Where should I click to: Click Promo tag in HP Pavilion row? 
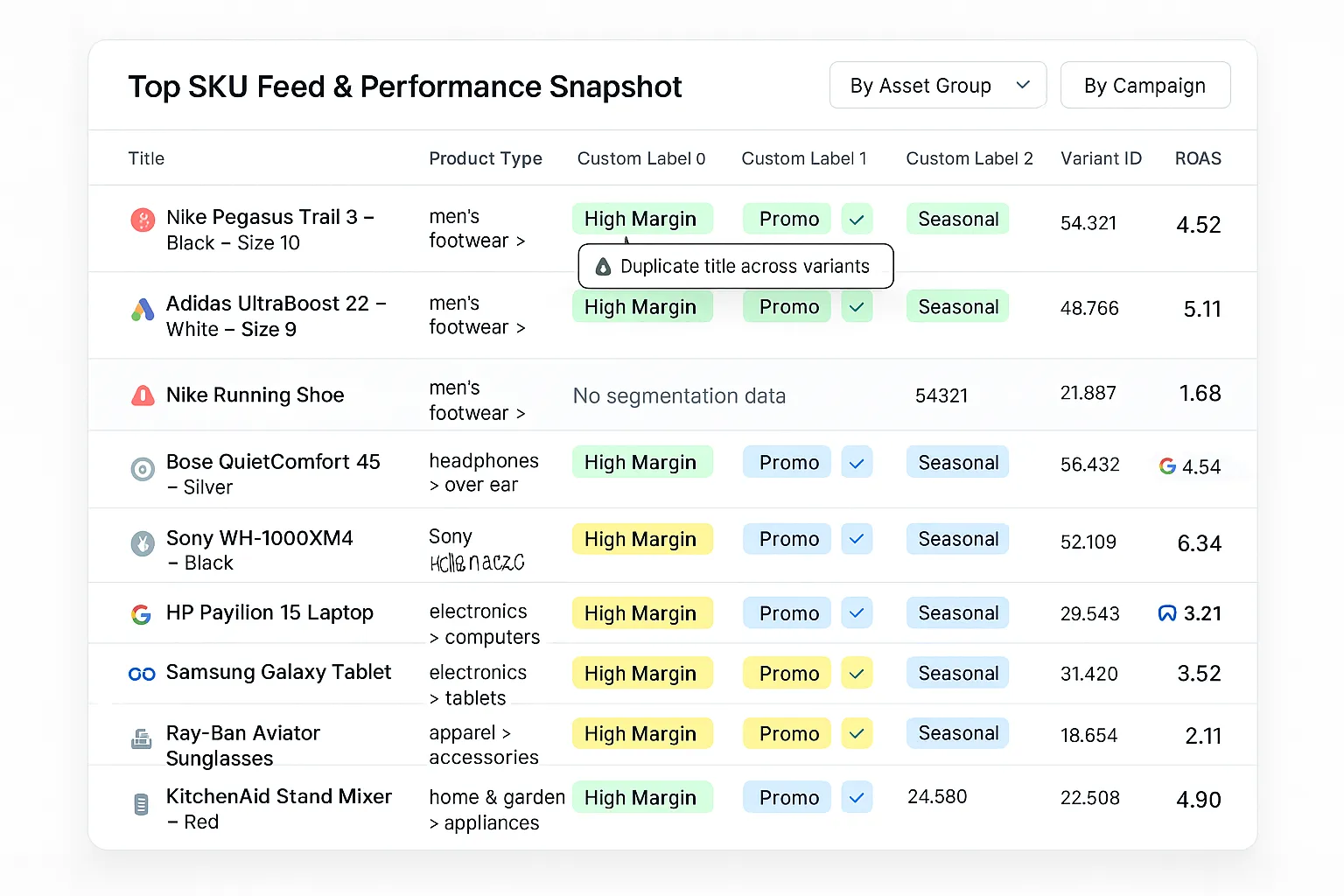click(x=787, y=612)
